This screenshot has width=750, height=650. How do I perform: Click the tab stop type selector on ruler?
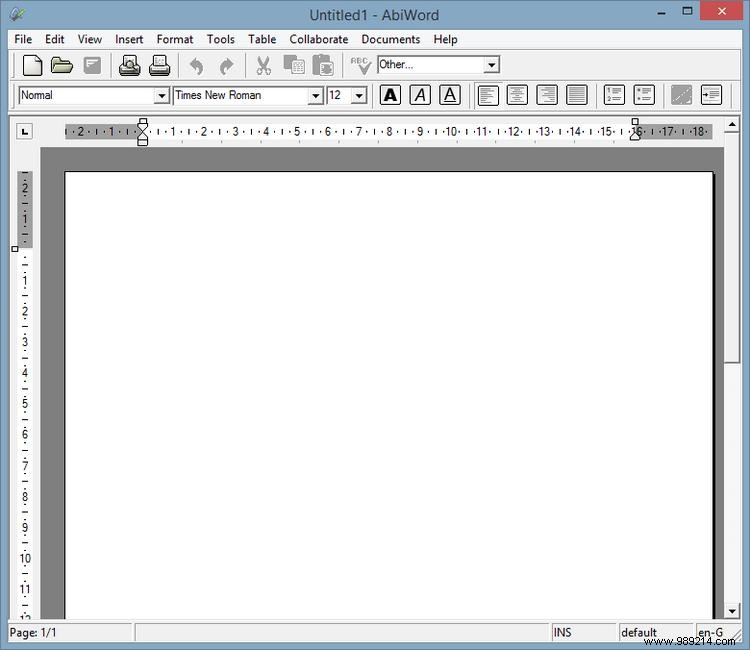tap(24, 132)
